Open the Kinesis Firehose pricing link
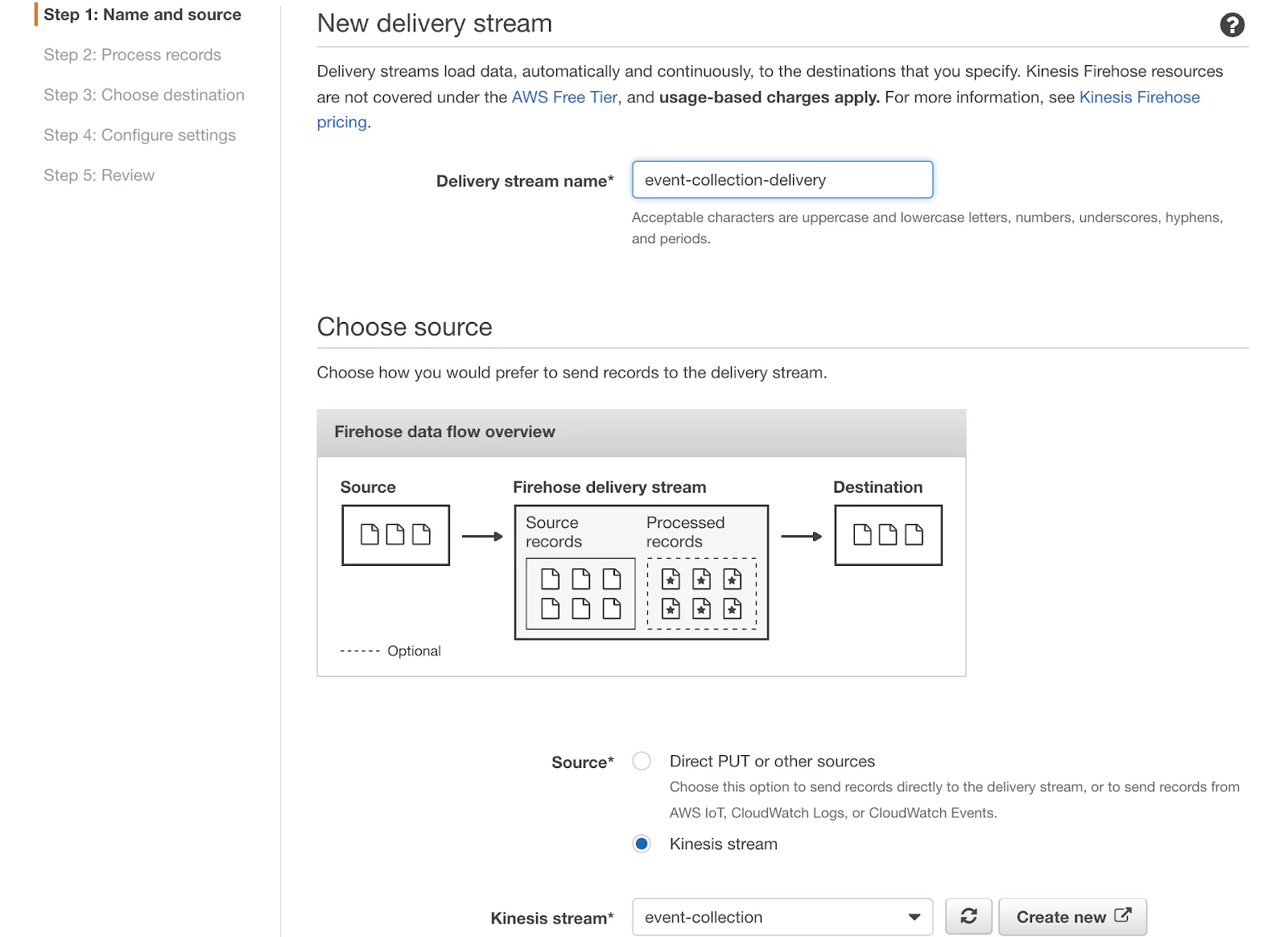The image size is (1288, 937). pyautogui.click(x=1139, y=97)
